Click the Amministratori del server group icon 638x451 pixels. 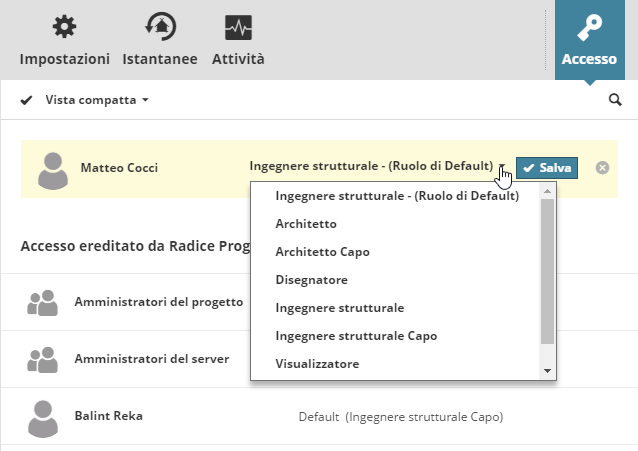click(x=42, y=359)
